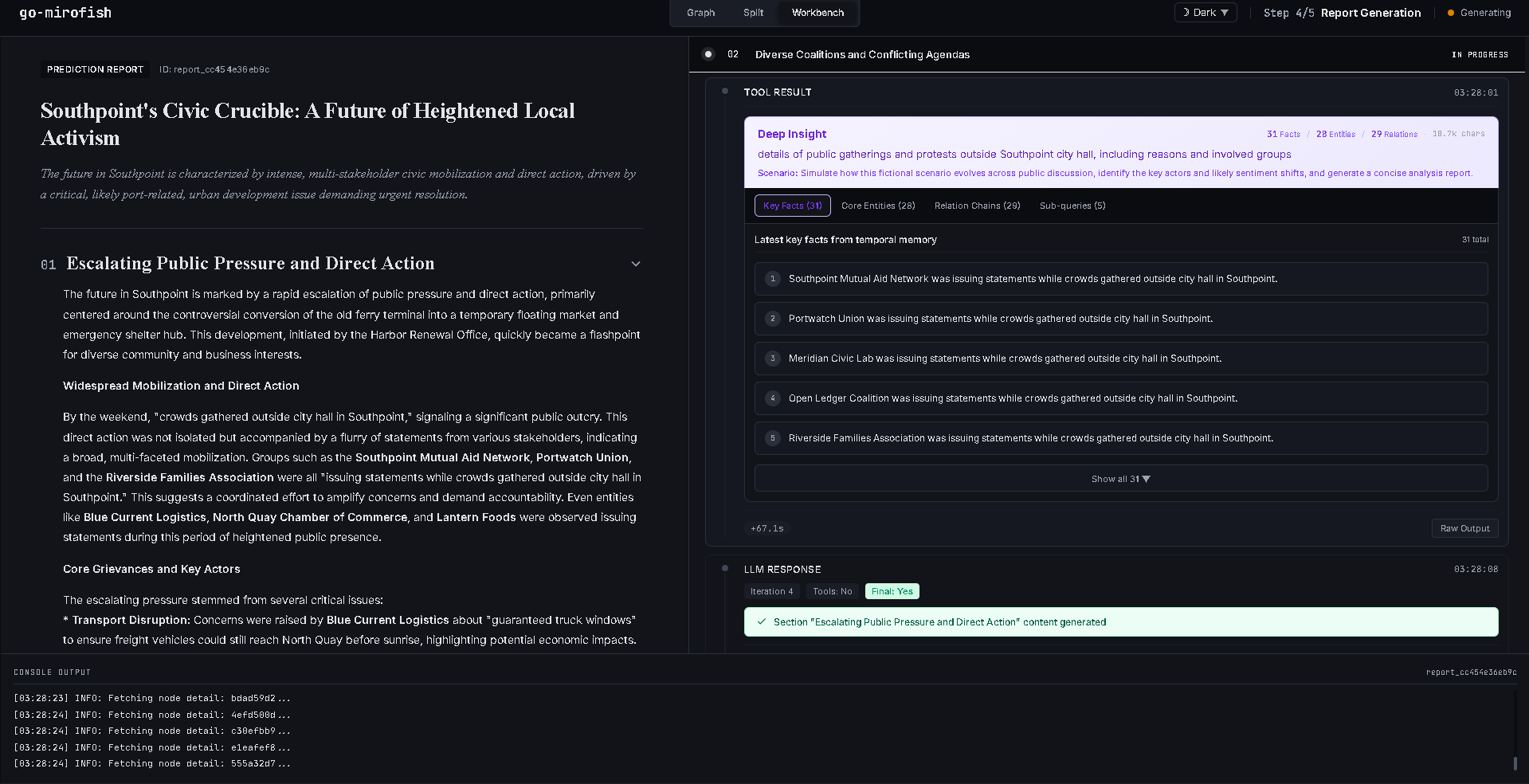Click the console line for node bdad59d2

tap(152, 699)
